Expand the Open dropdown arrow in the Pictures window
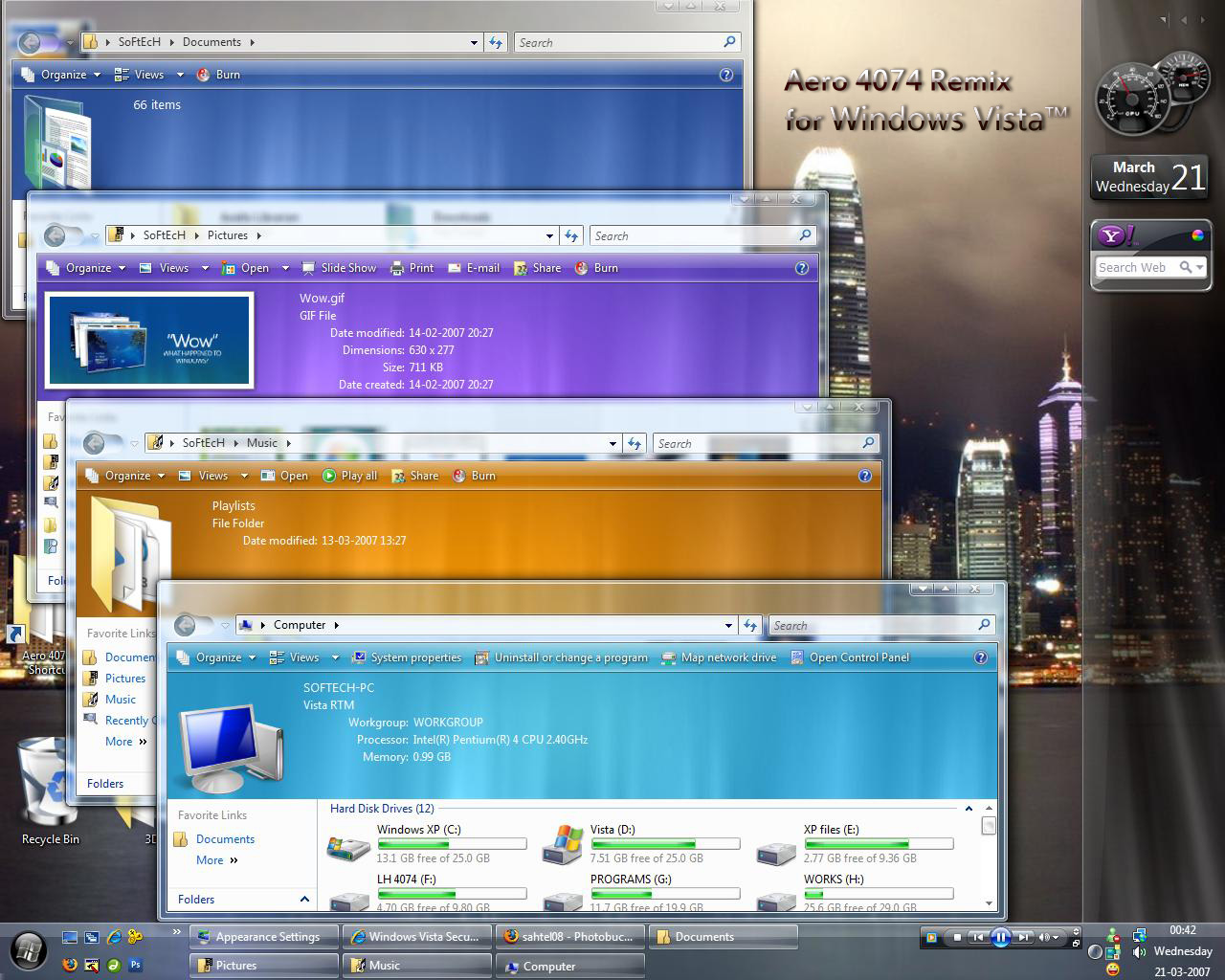1225x980 pixels. [285, 268]
